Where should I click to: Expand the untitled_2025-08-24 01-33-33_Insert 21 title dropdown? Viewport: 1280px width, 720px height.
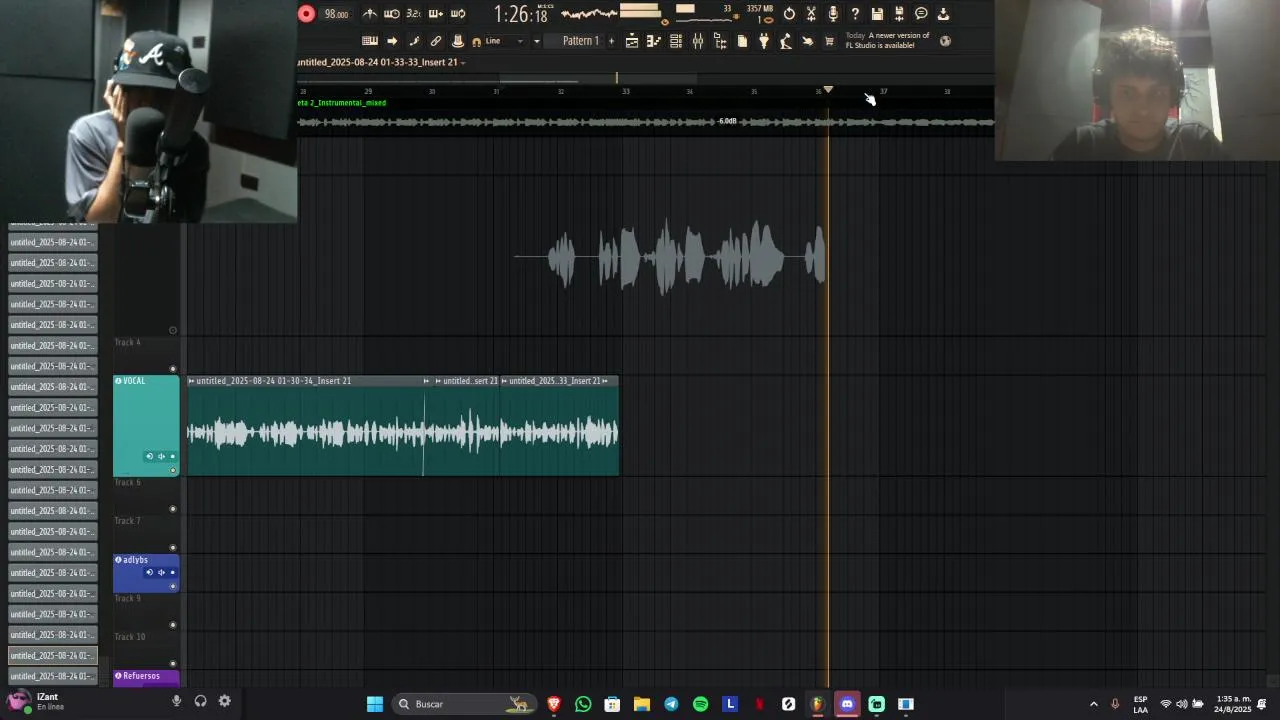[463, 63]
